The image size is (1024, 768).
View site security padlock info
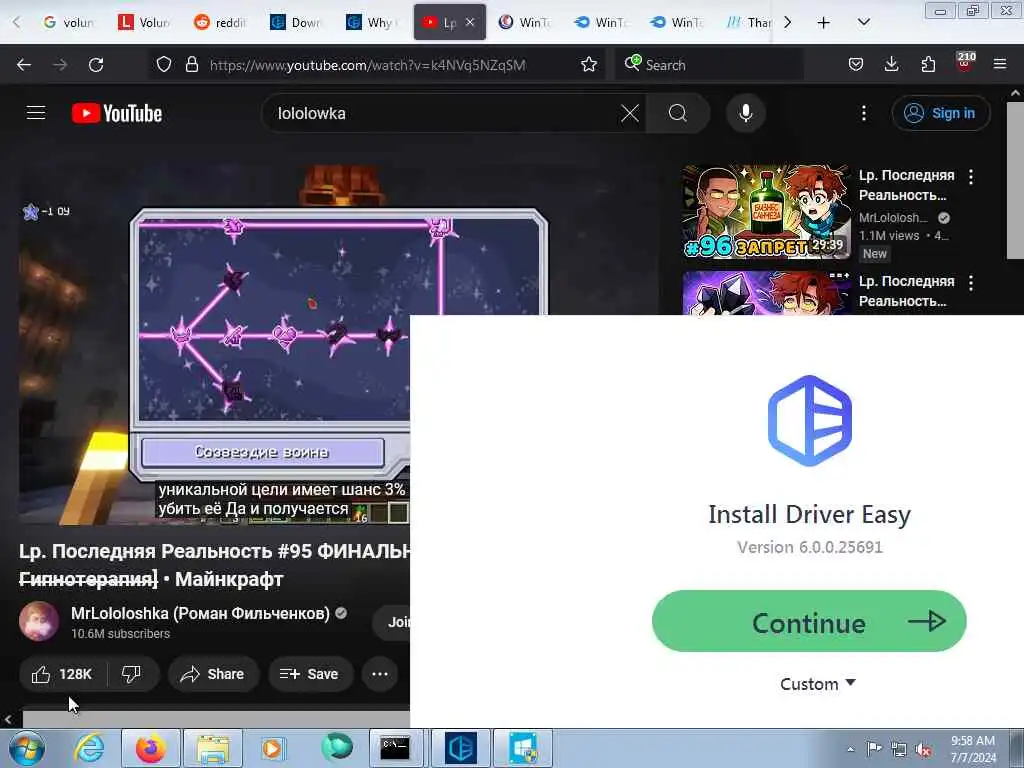[x=191, y=65]
